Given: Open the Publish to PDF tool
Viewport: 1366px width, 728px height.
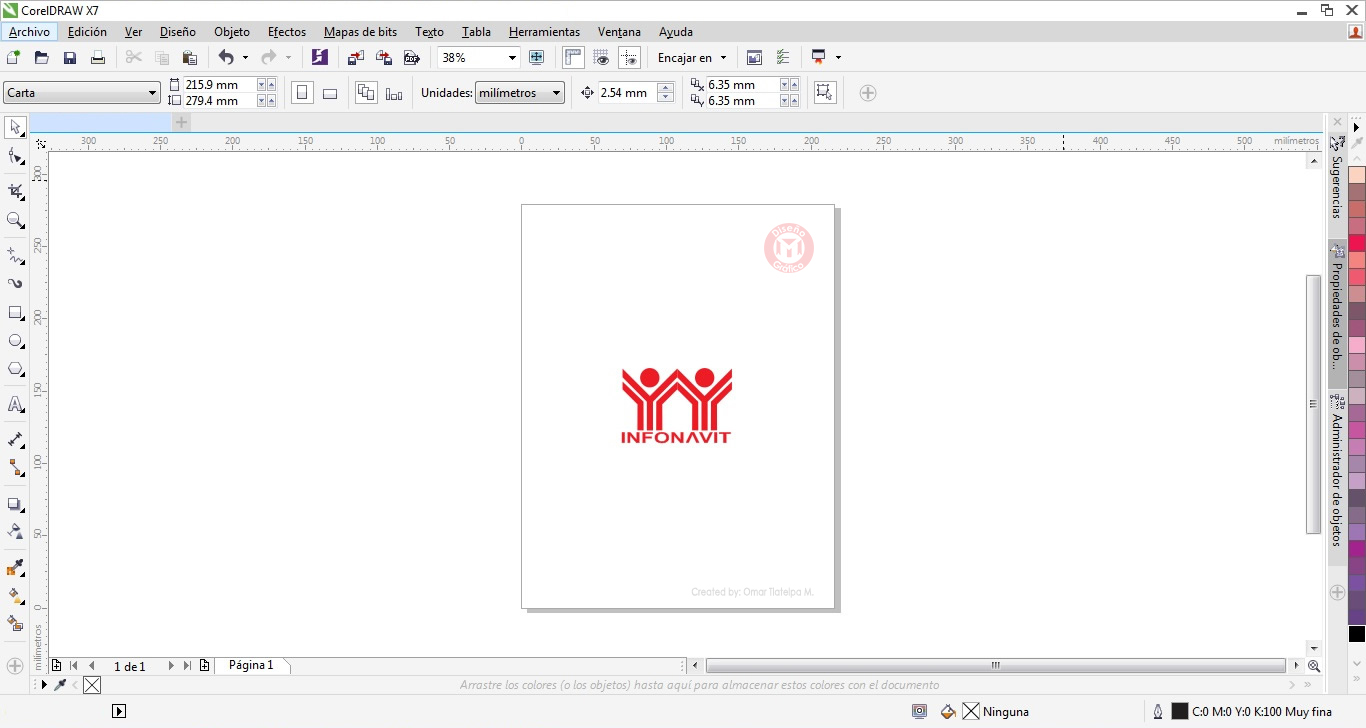Looking at the screenshot, I should [x=412, y=57].
